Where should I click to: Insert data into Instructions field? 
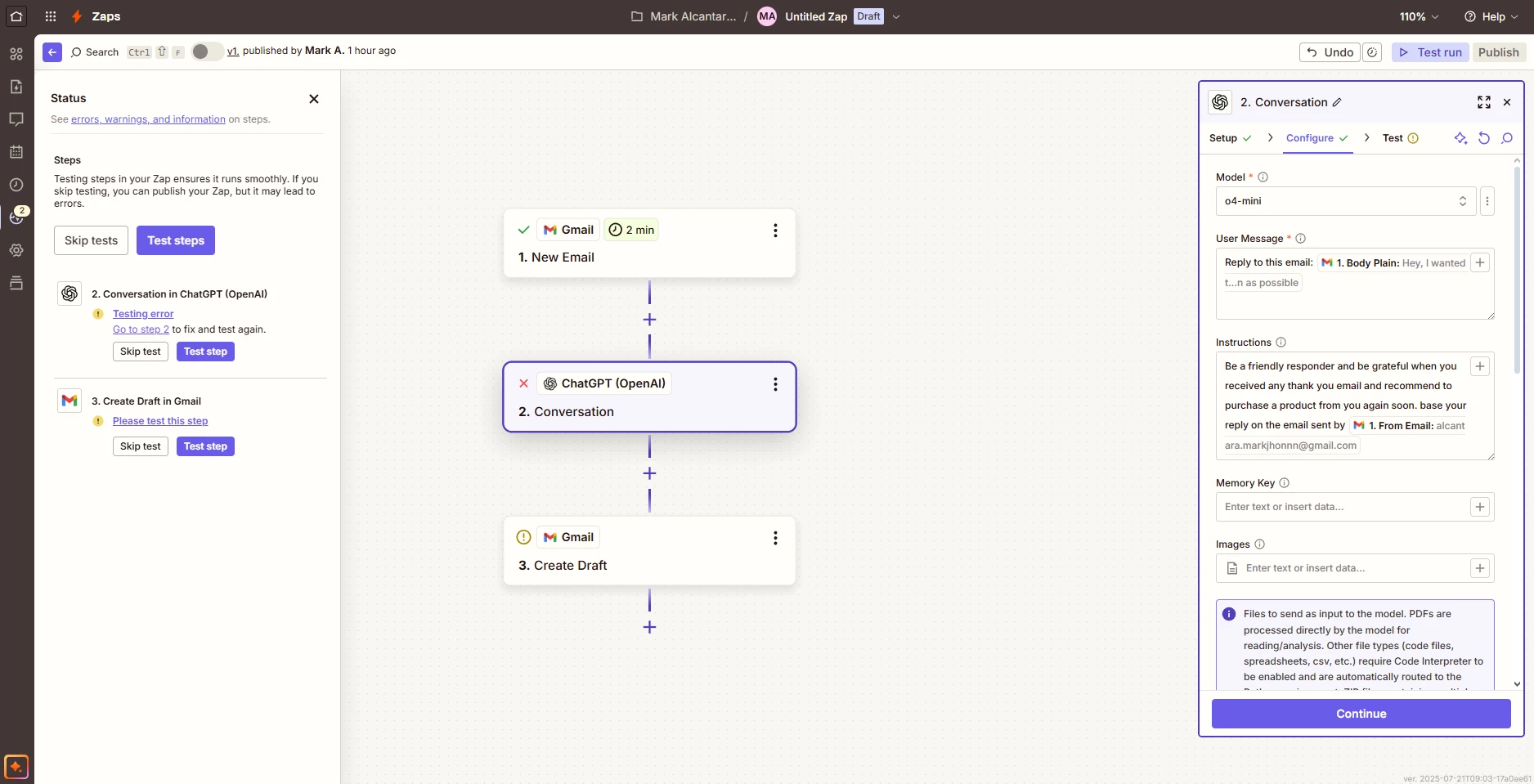(x=1480, y=366)
